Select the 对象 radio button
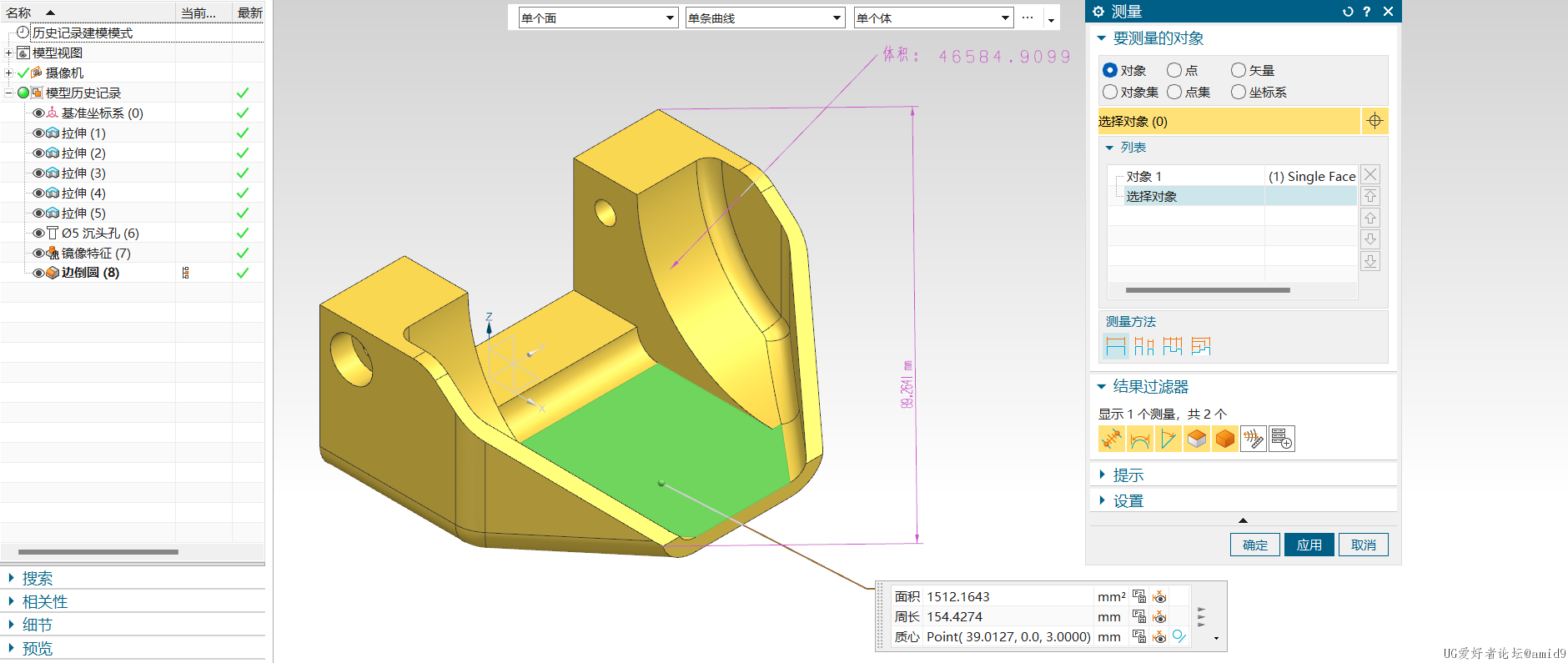This screenshot has width=1568, height=663. (x=1110, y=70)
